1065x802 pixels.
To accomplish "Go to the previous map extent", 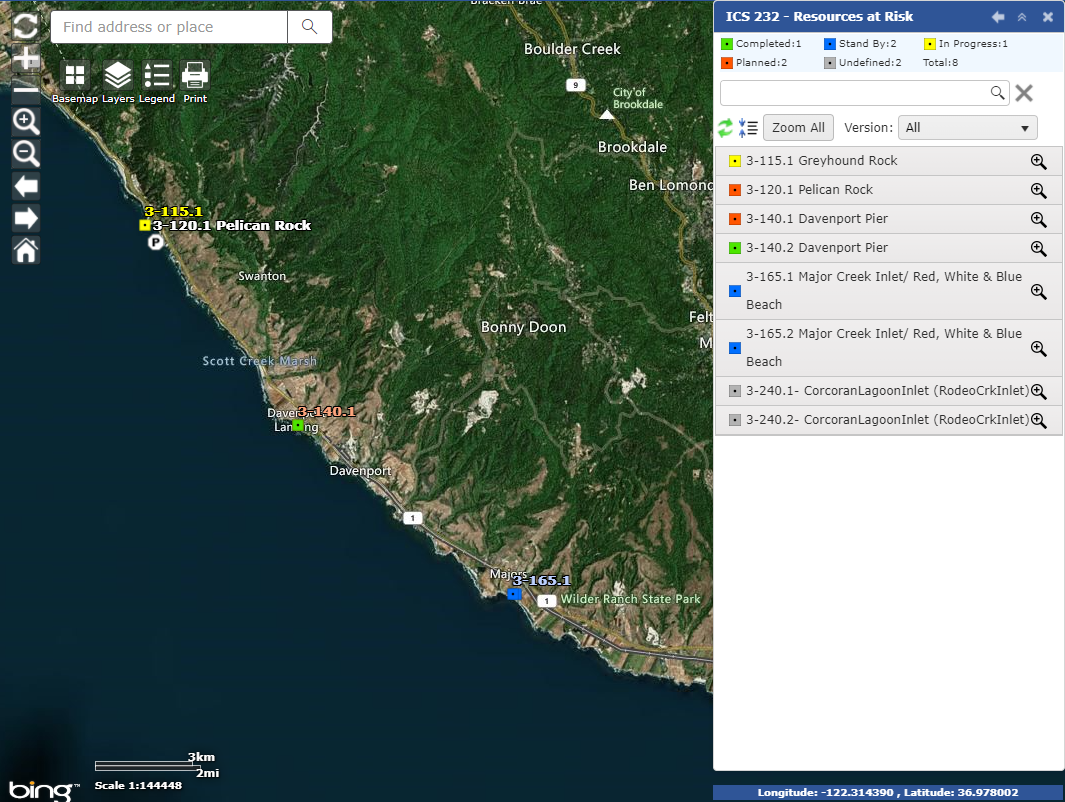I will coord(26,186).
